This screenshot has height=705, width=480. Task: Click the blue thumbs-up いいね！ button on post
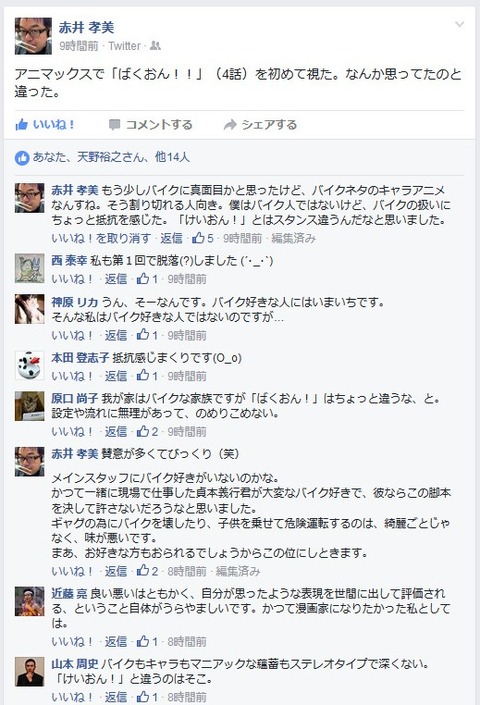(44, 125)
